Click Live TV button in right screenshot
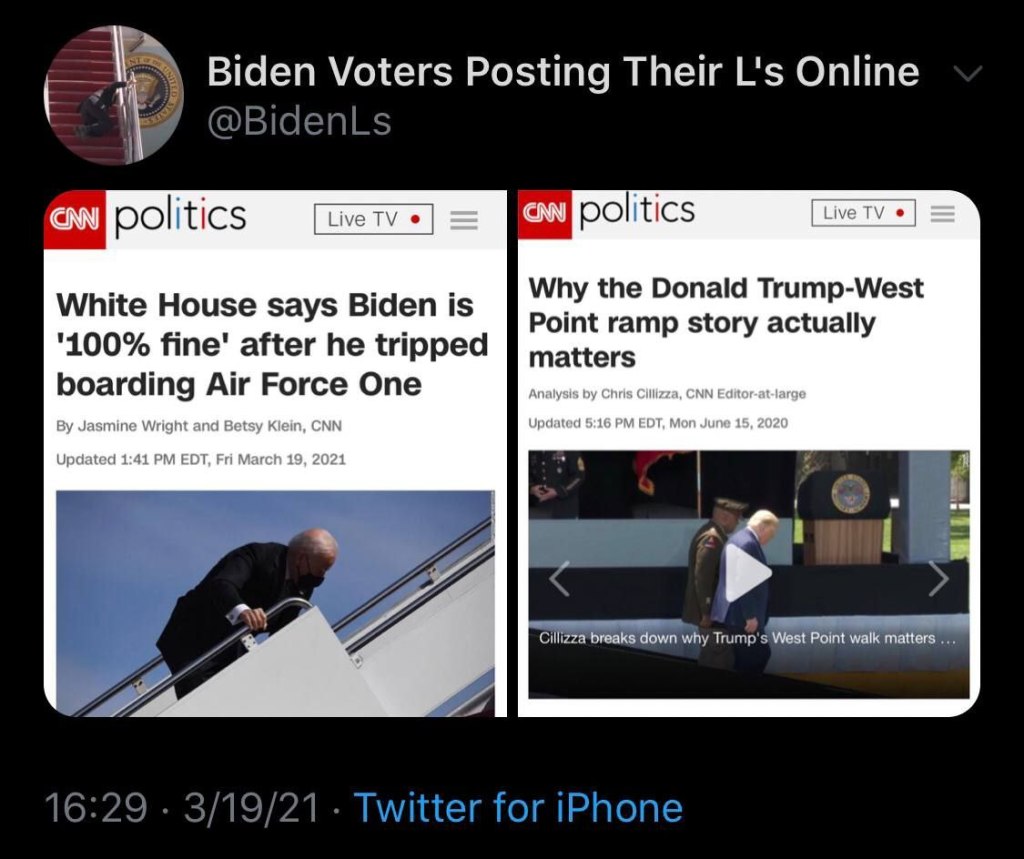Image resolution: width=1024 pixels, height=859 pixels. pos(863,213)
